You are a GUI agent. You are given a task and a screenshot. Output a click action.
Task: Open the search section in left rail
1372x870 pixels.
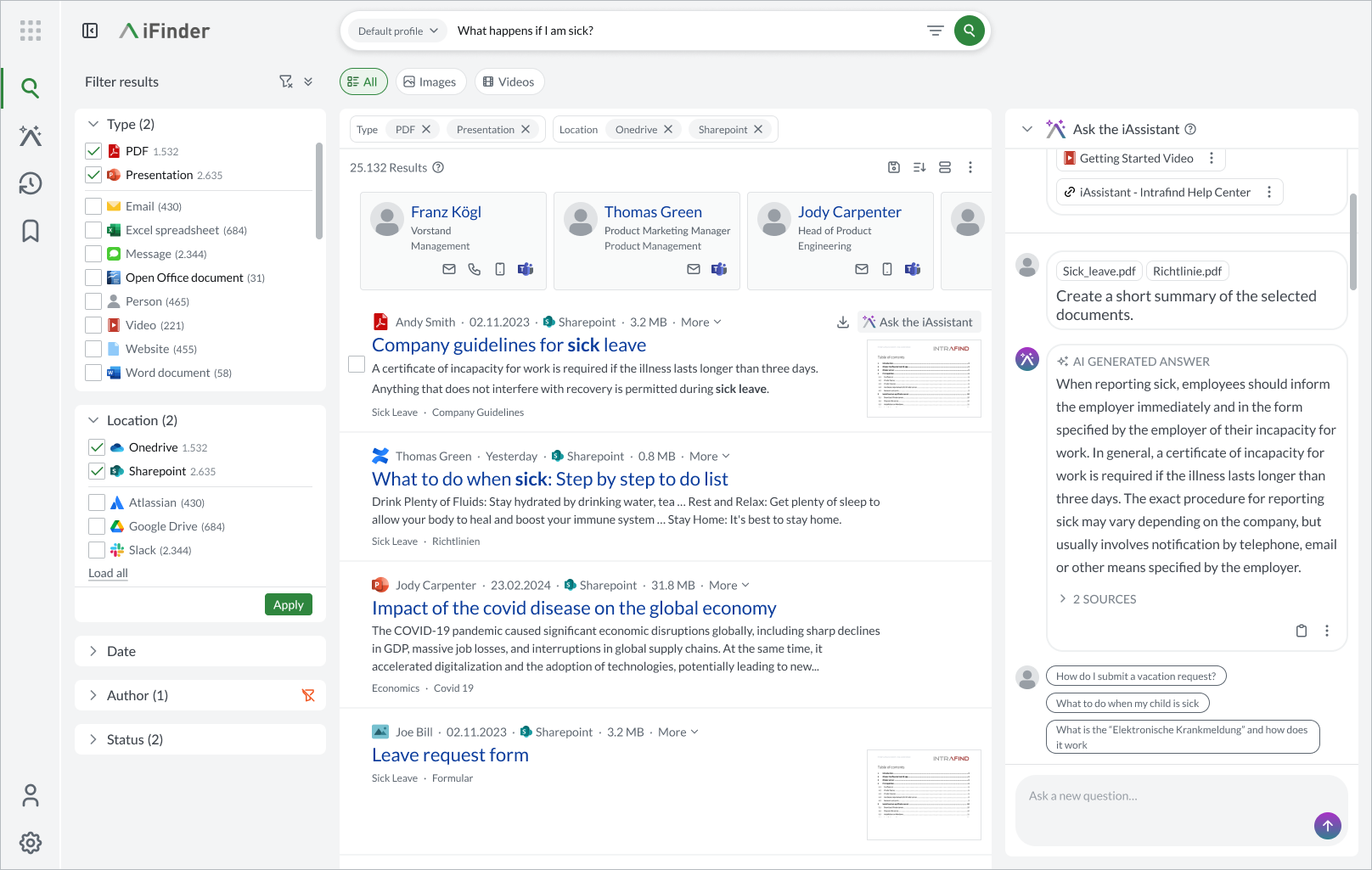pos(31,87)
